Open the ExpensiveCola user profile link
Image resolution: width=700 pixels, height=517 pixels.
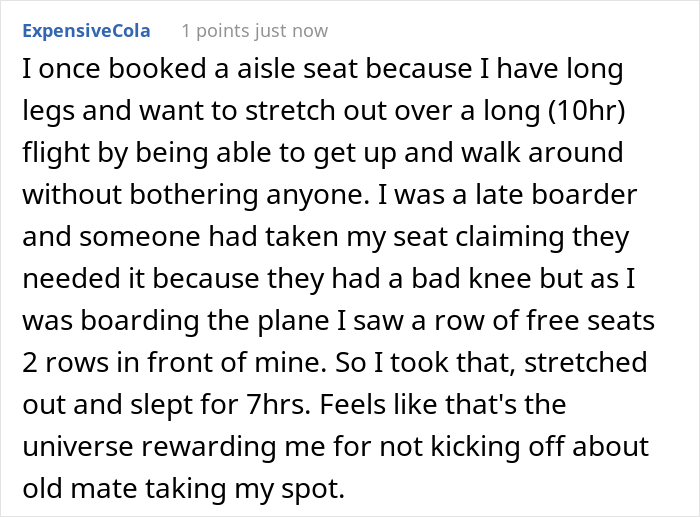point(87,31)
